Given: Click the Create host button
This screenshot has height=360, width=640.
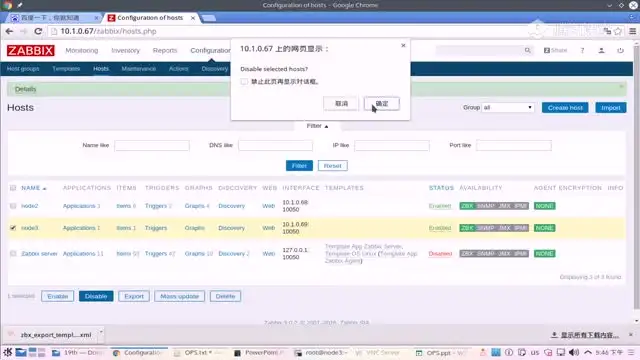Looking at the screenshot, I should click(x=565, y=108).
